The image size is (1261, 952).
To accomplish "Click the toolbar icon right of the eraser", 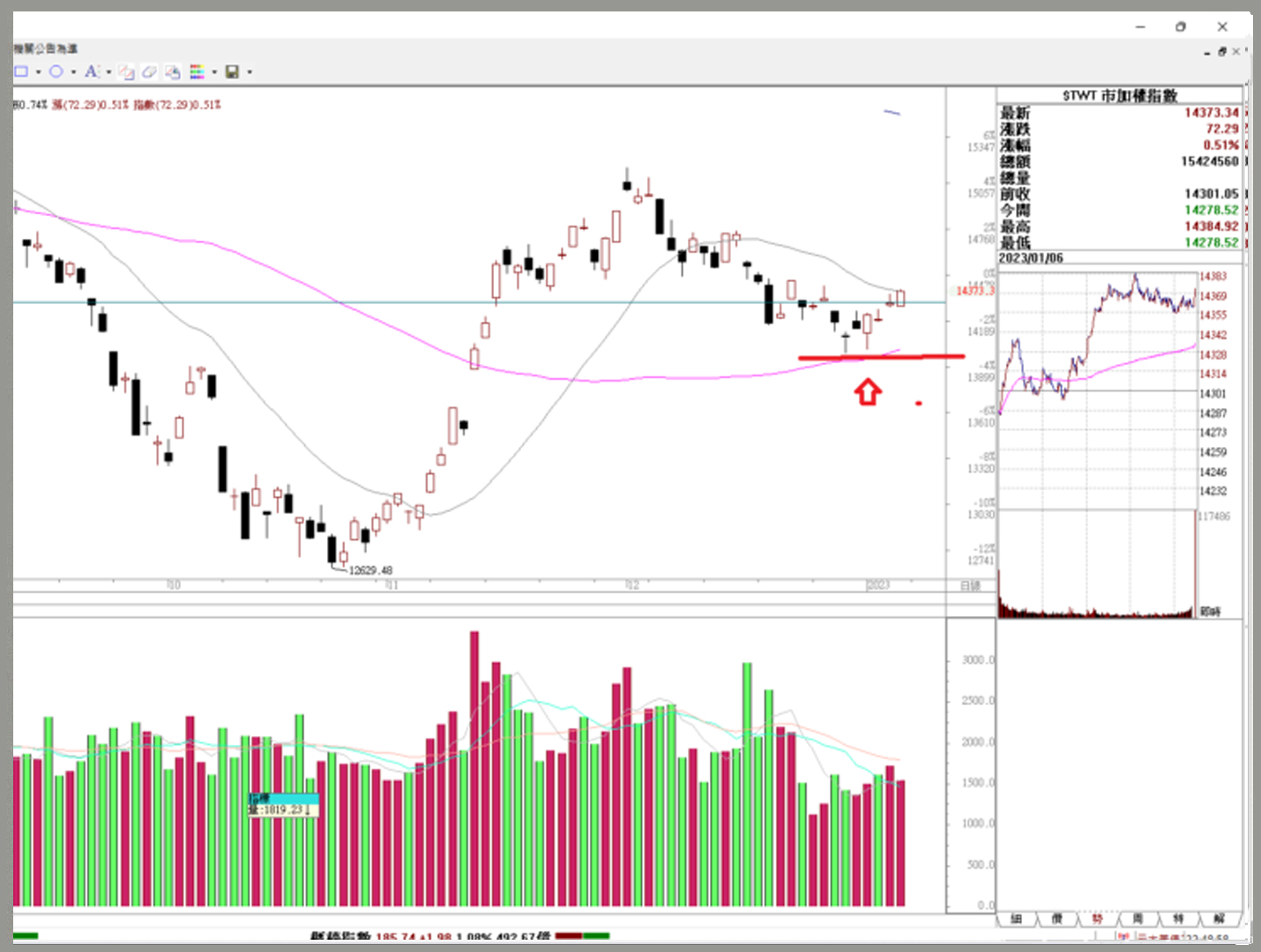I will [173, 72].
